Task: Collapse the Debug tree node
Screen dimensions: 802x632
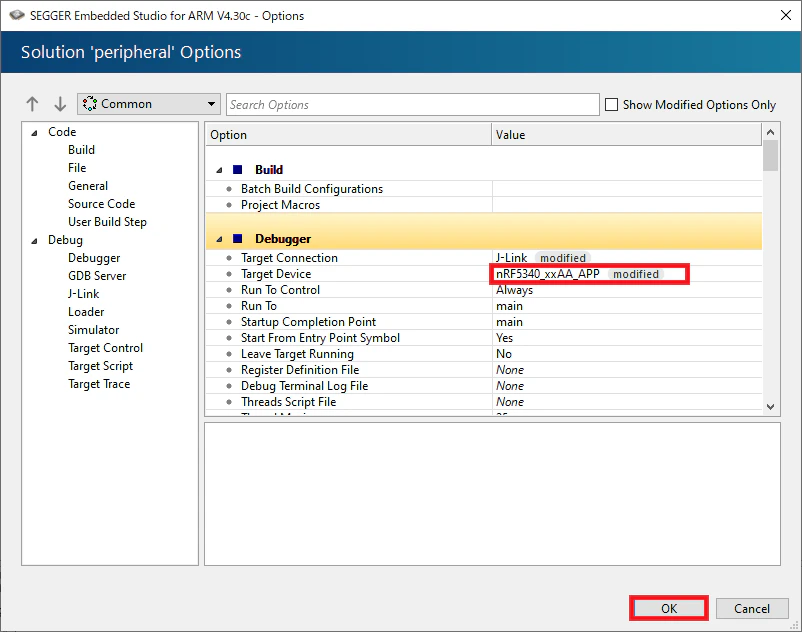Action: coord(34,241)
